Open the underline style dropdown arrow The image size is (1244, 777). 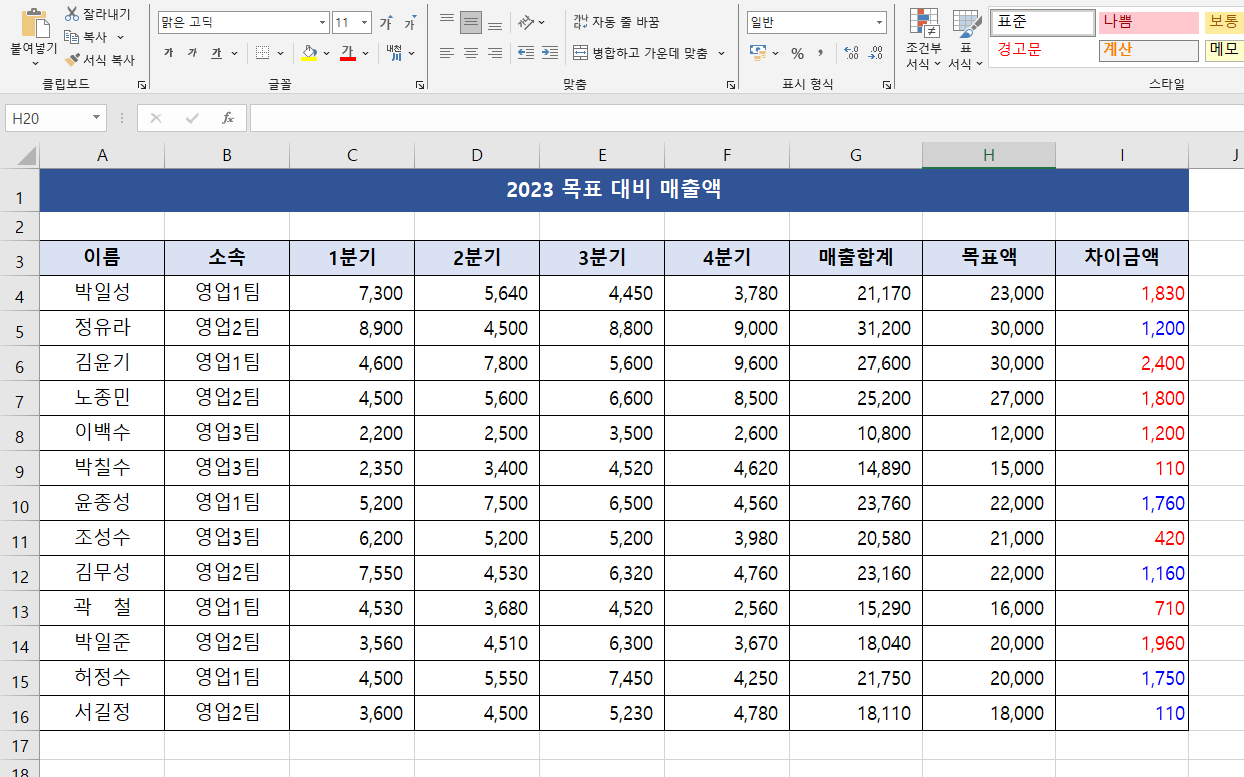234,53
